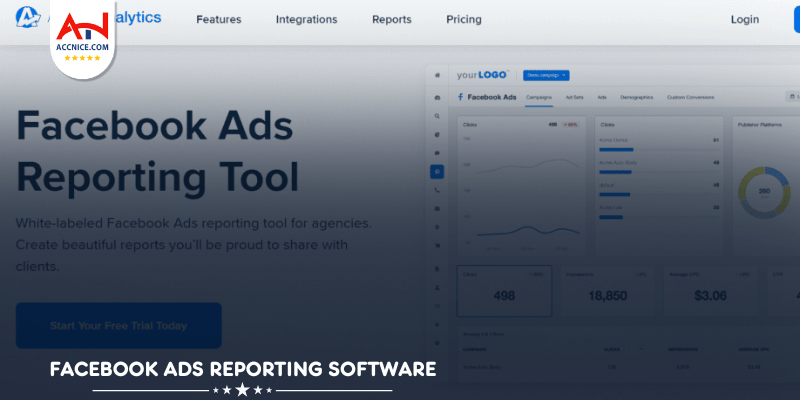Select the Average CPC $3.06 card
The width and height of the screenshot is (800, 400).
coord(710,291)
